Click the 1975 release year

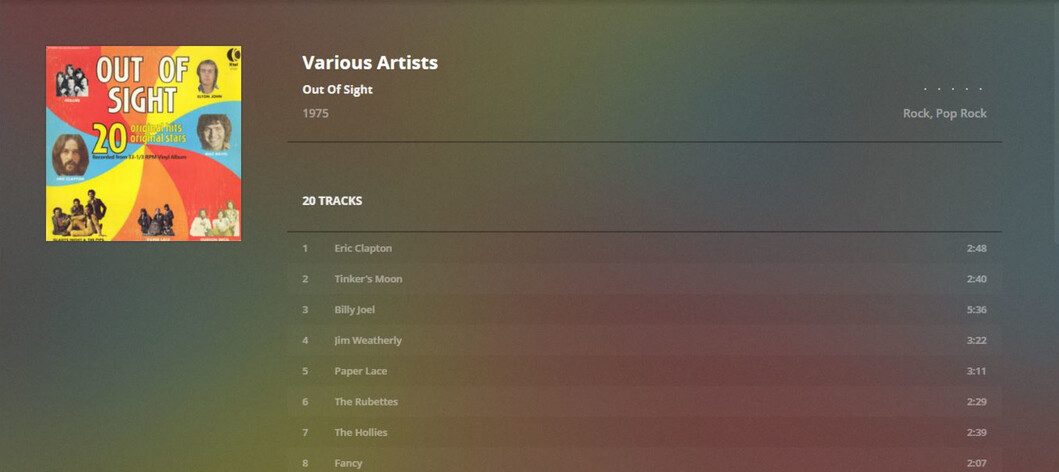point(315,114)
